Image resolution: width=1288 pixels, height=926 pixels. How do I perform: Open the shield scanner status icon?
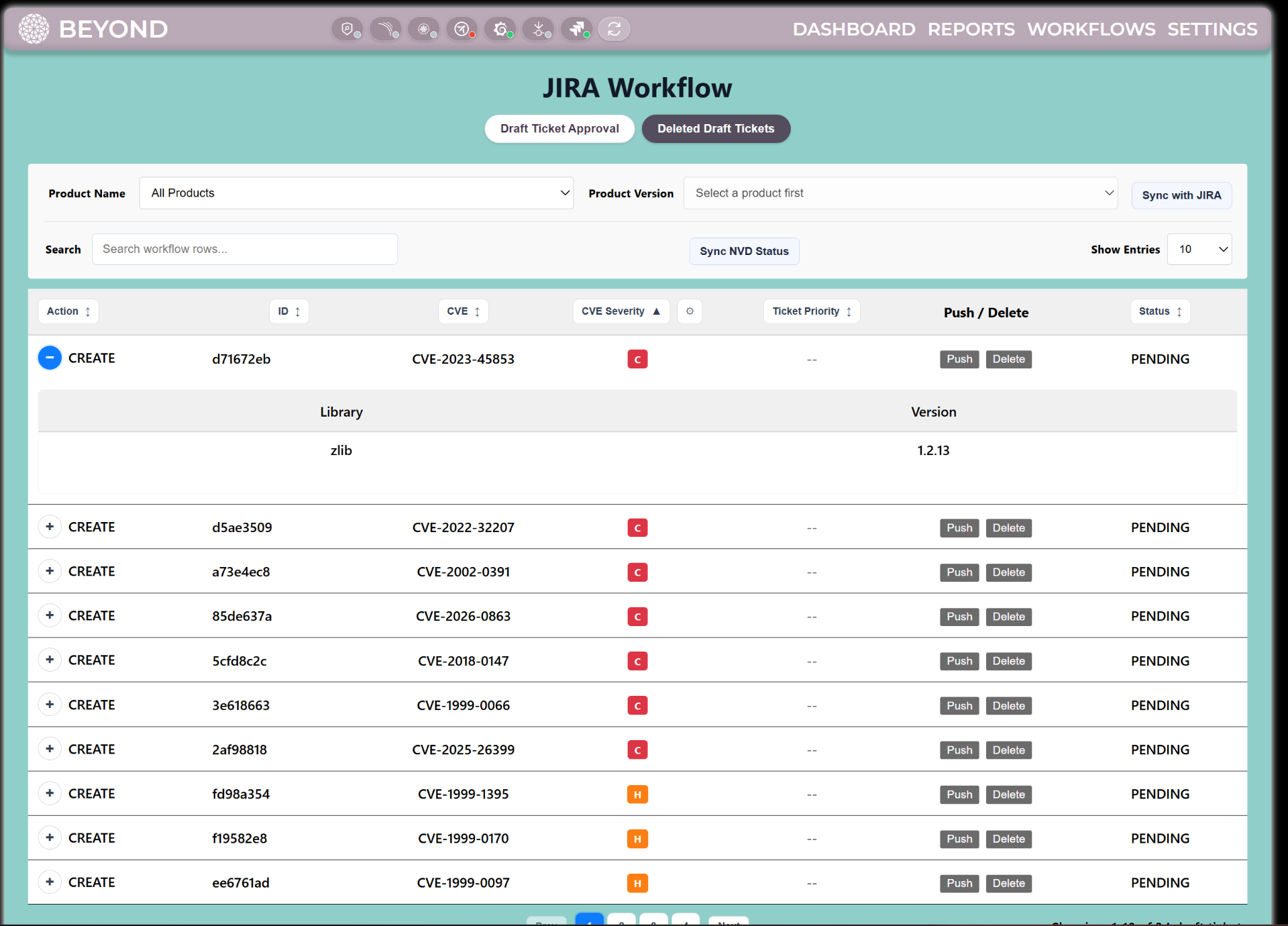(347, 29)
